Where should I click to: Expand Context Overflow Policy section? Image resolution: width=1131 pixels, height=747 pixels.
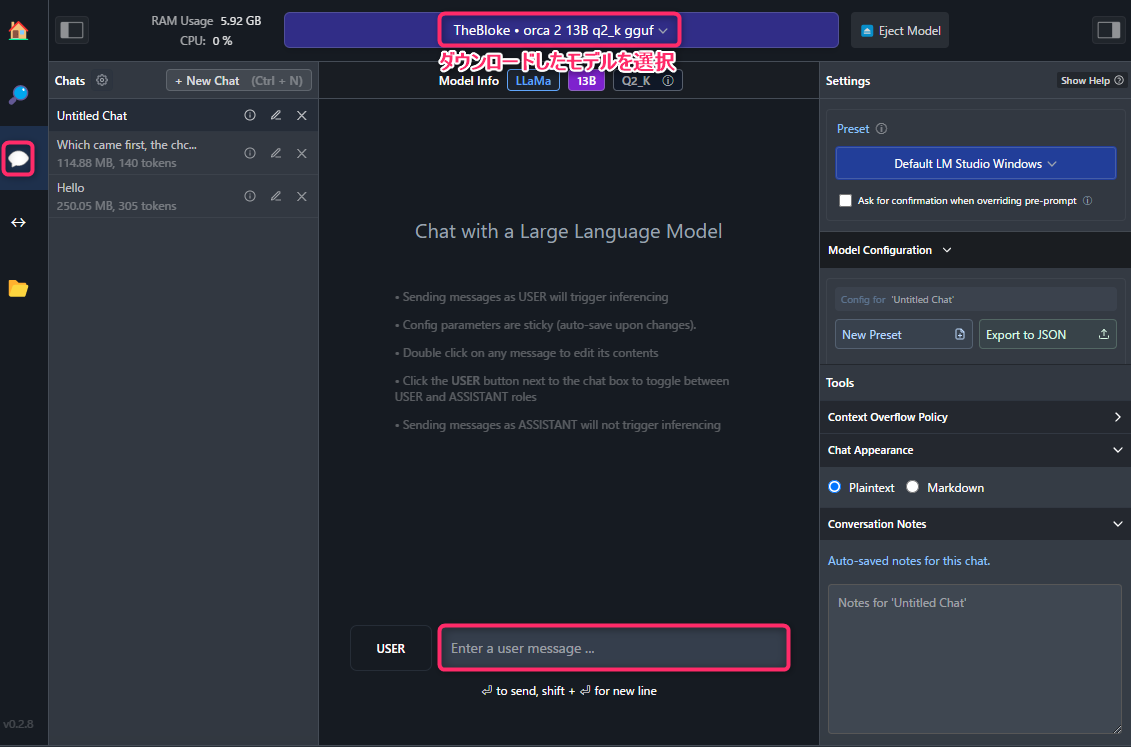pyautogui.click(x=975, y=417)
